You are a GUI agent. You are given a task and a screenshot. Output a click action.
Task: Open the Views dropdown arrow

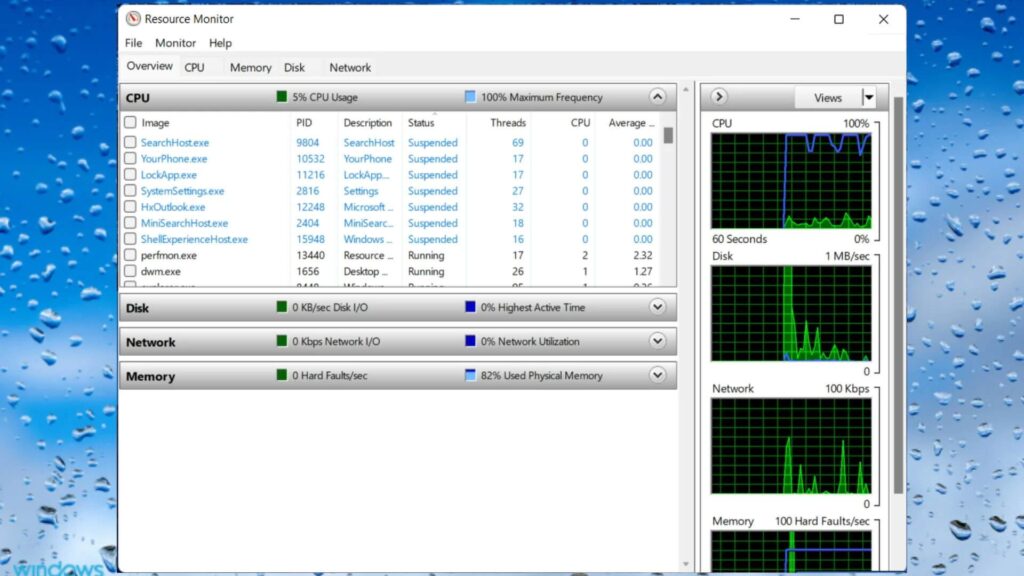pos(868,96)
